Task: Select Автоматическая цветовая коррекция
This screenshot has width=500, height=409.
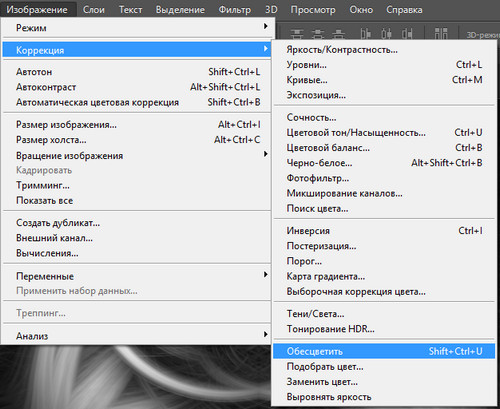Action: click(x=137, y=102)
